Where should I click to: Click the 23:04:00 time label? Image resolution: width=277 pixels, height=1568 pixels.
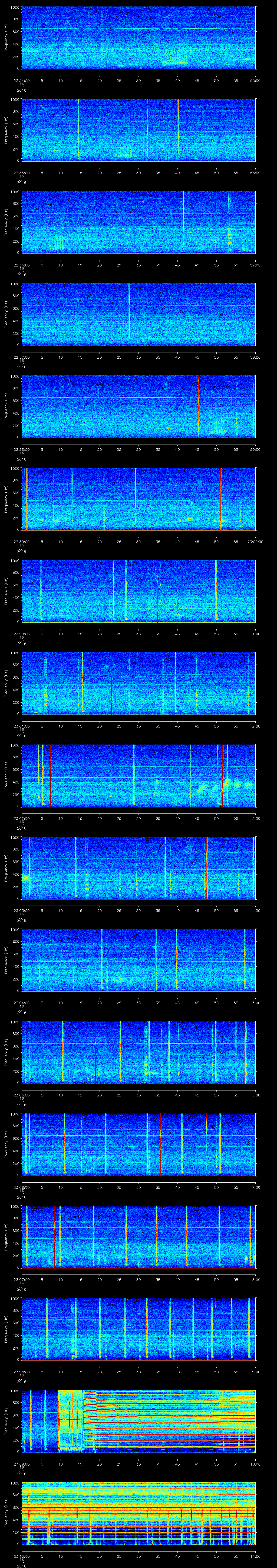tap(21, 1003)
